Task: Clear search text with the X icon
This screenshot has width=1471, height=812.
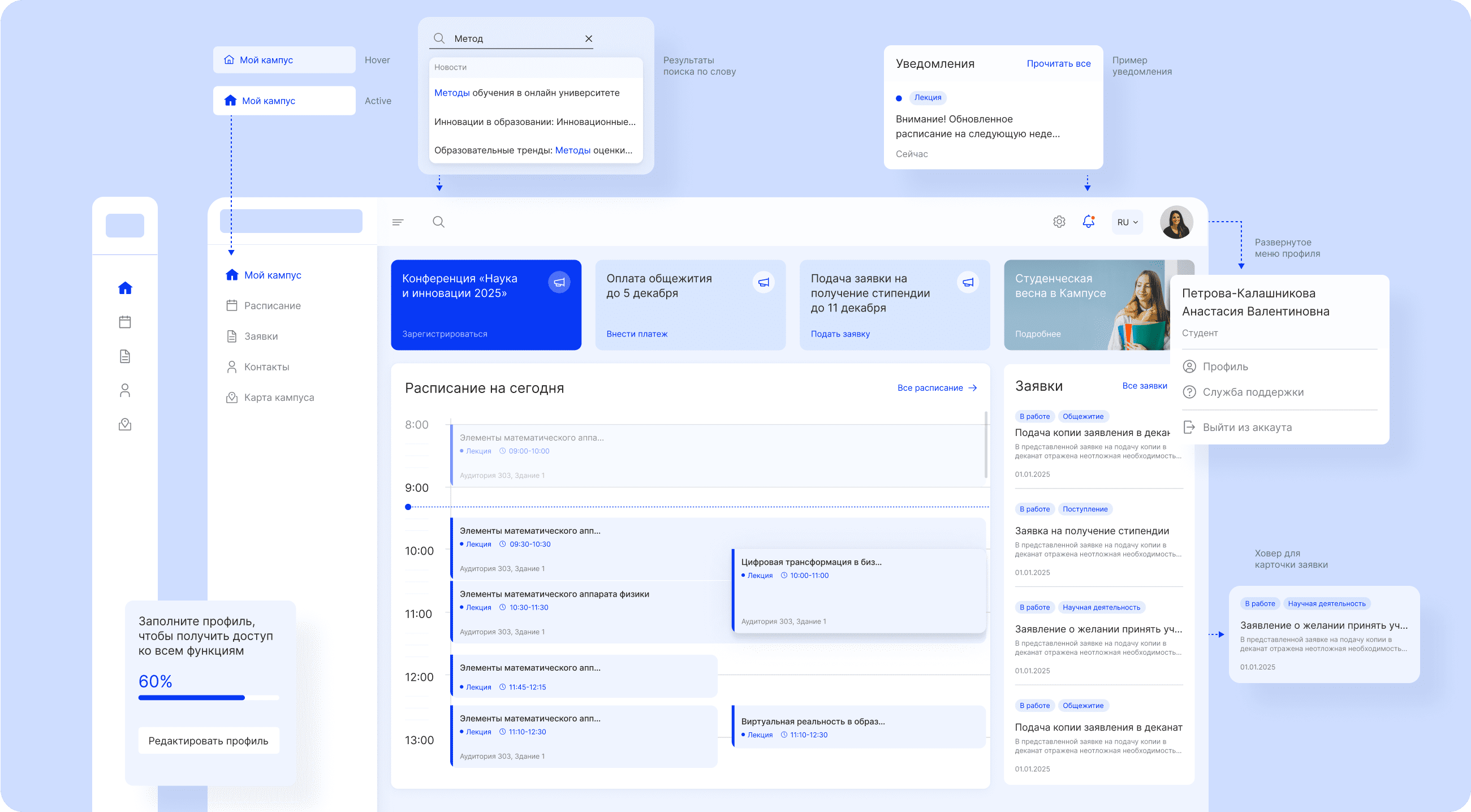Action: coord(589,39)
